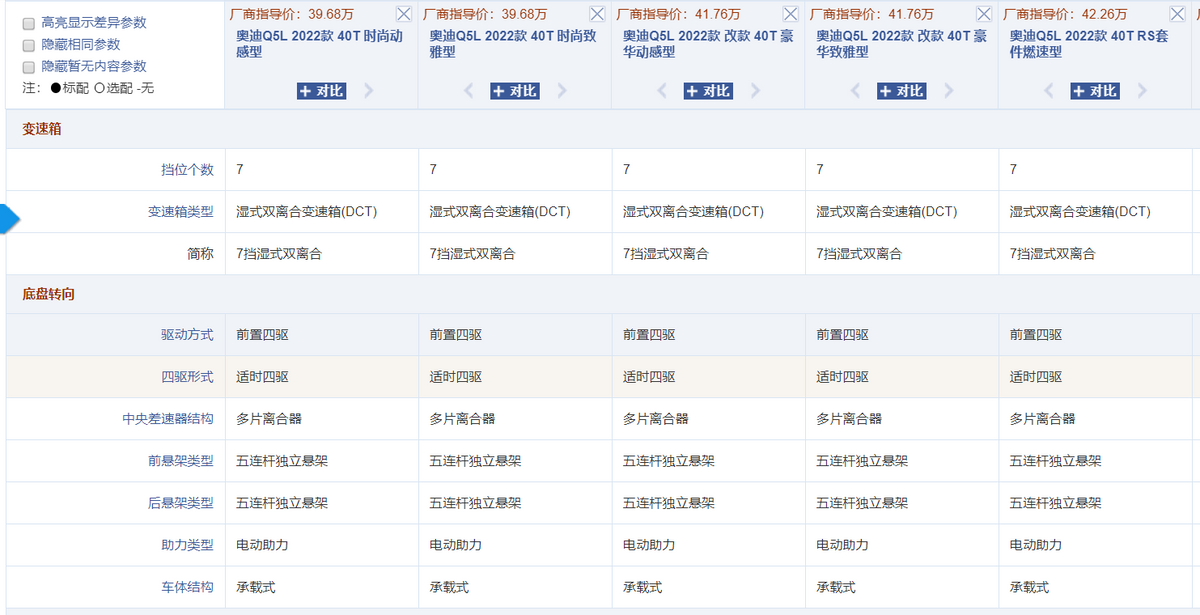
Task: Click 五连杆独立悬架 rear suspension in RS套件燃速型 column
Action: [x=1056, y=504]
